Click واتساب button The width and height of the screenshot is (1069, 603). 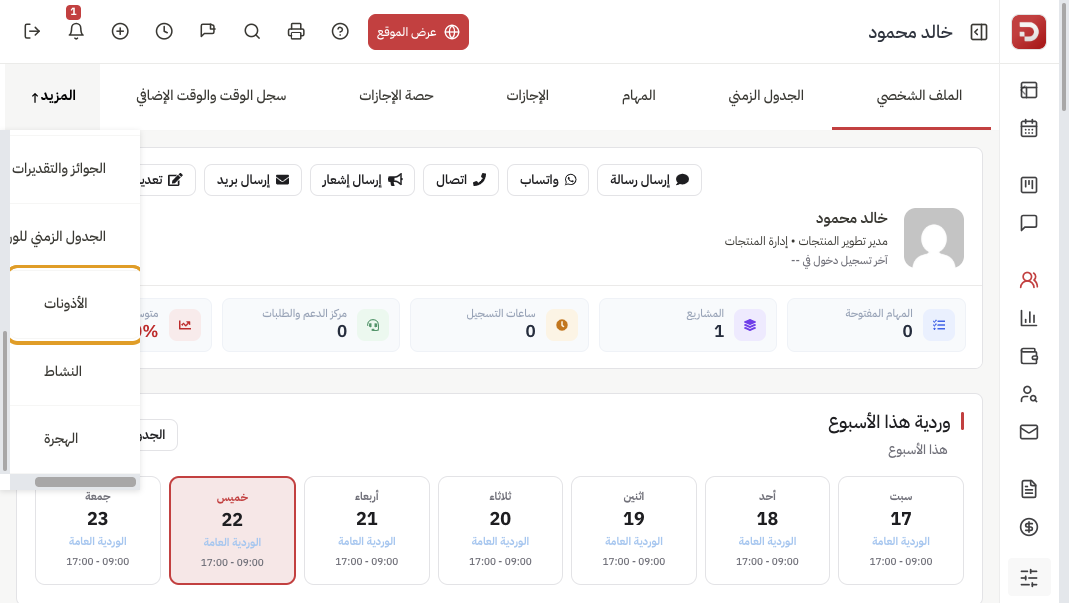(548, 180)
